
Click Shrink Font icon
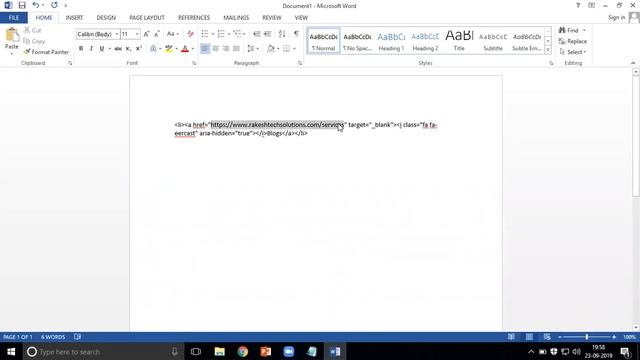pos(157,34)
